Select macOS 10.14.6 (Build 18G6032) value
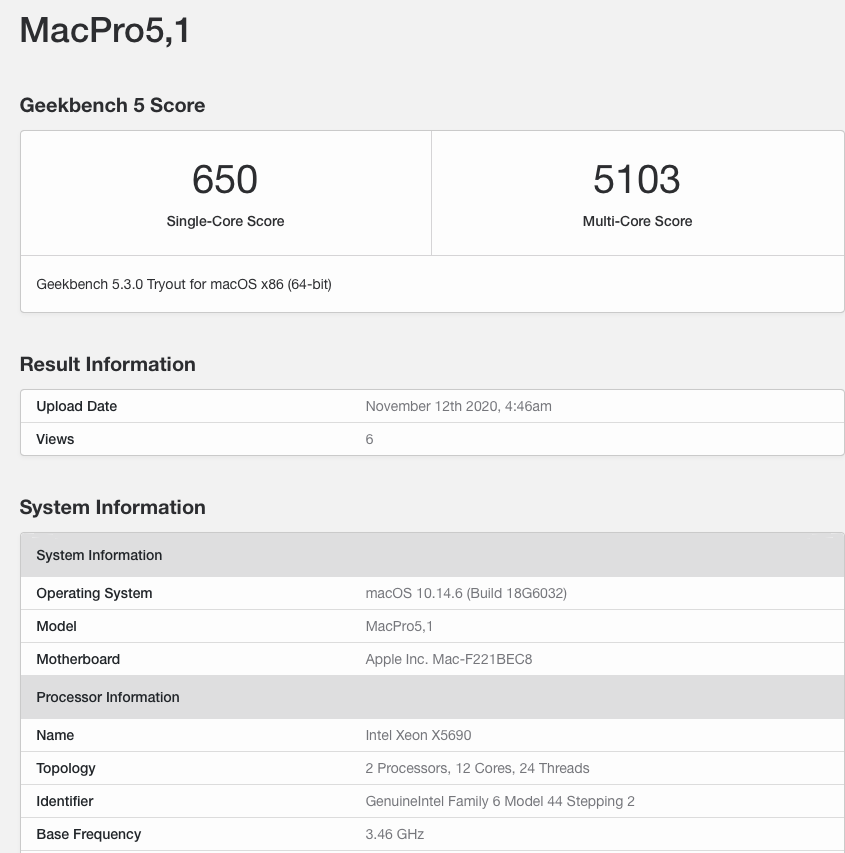 click(x=466, y=593)
